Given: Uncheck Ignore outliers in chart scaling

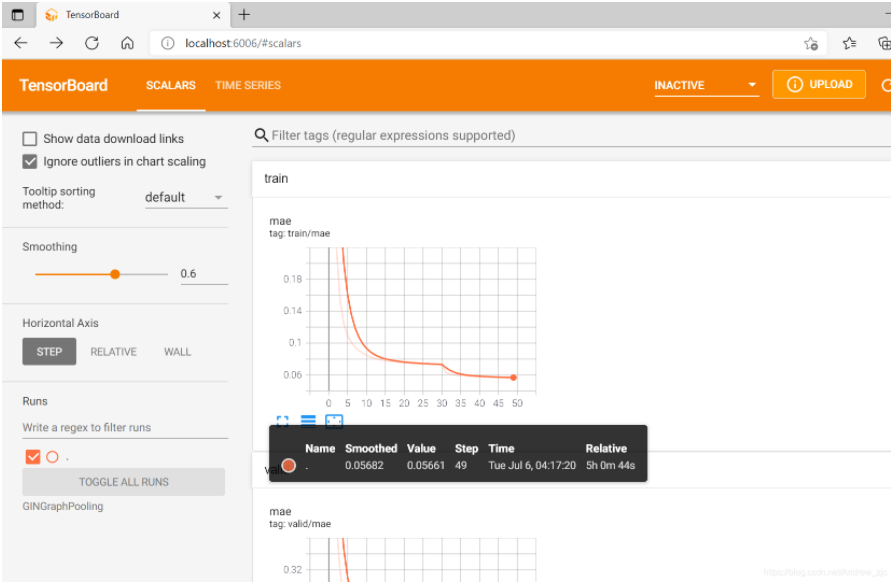Looking at the screenshot, I should (x=30, y=162).
